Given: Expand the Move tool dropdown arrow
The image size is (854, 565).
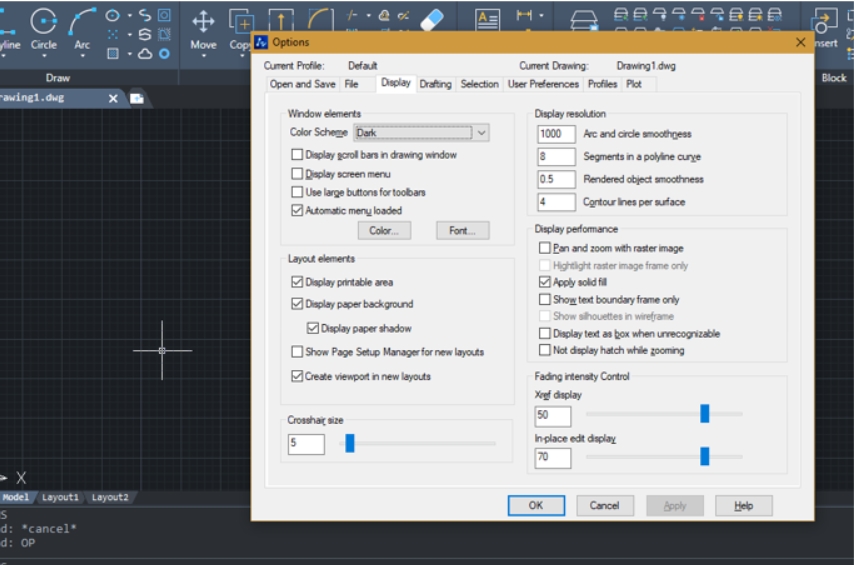Looking at the screenshot, I should (203, 56).
